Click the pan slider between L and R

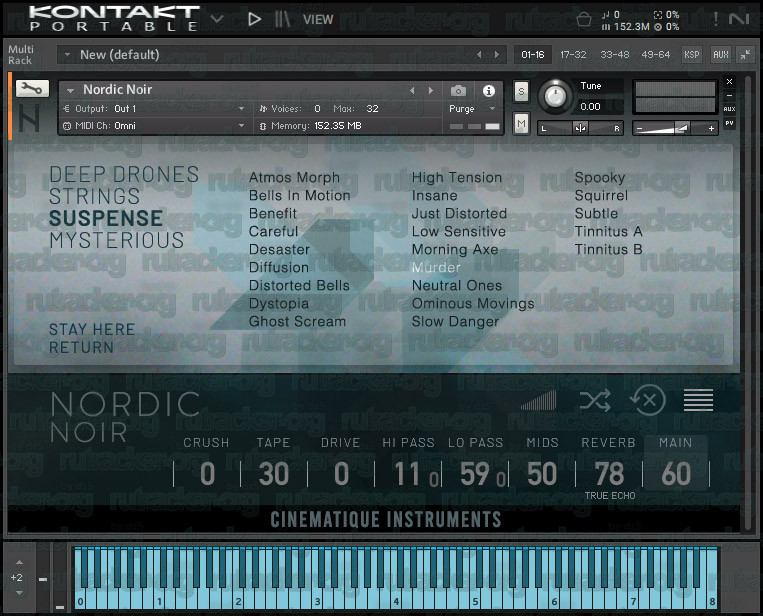point(580,128)
